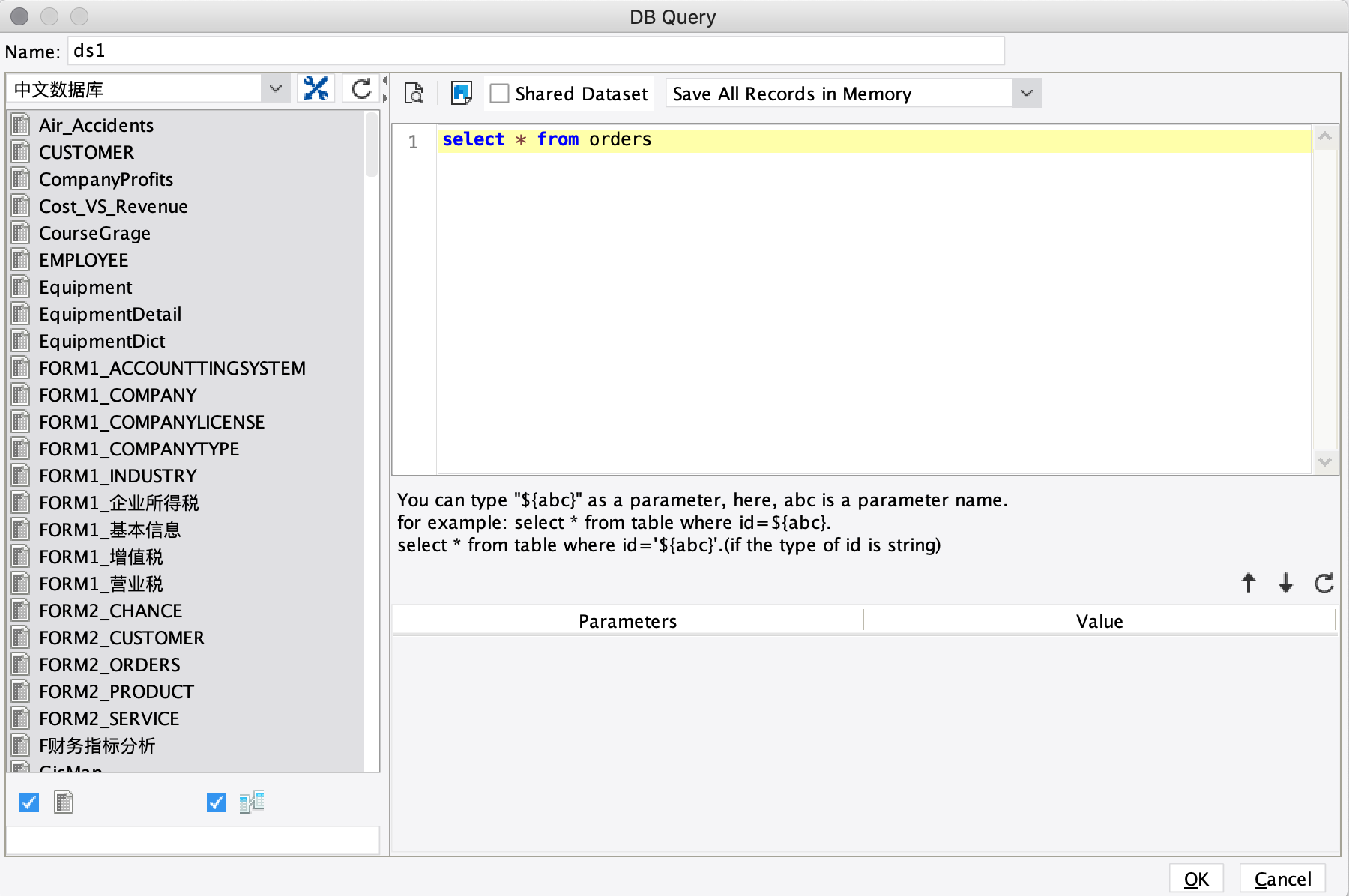This screenshot has width=1349, height=896.
Task: Click the Value column header
Action: tap(1099, 621)
